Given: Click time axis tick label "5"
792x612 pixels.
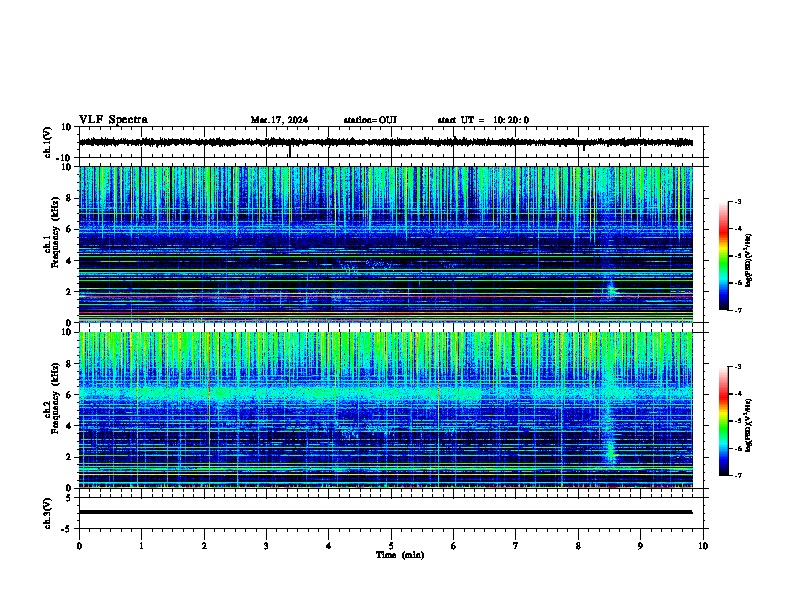Looking at the screenshot, I should pos(391,546).
